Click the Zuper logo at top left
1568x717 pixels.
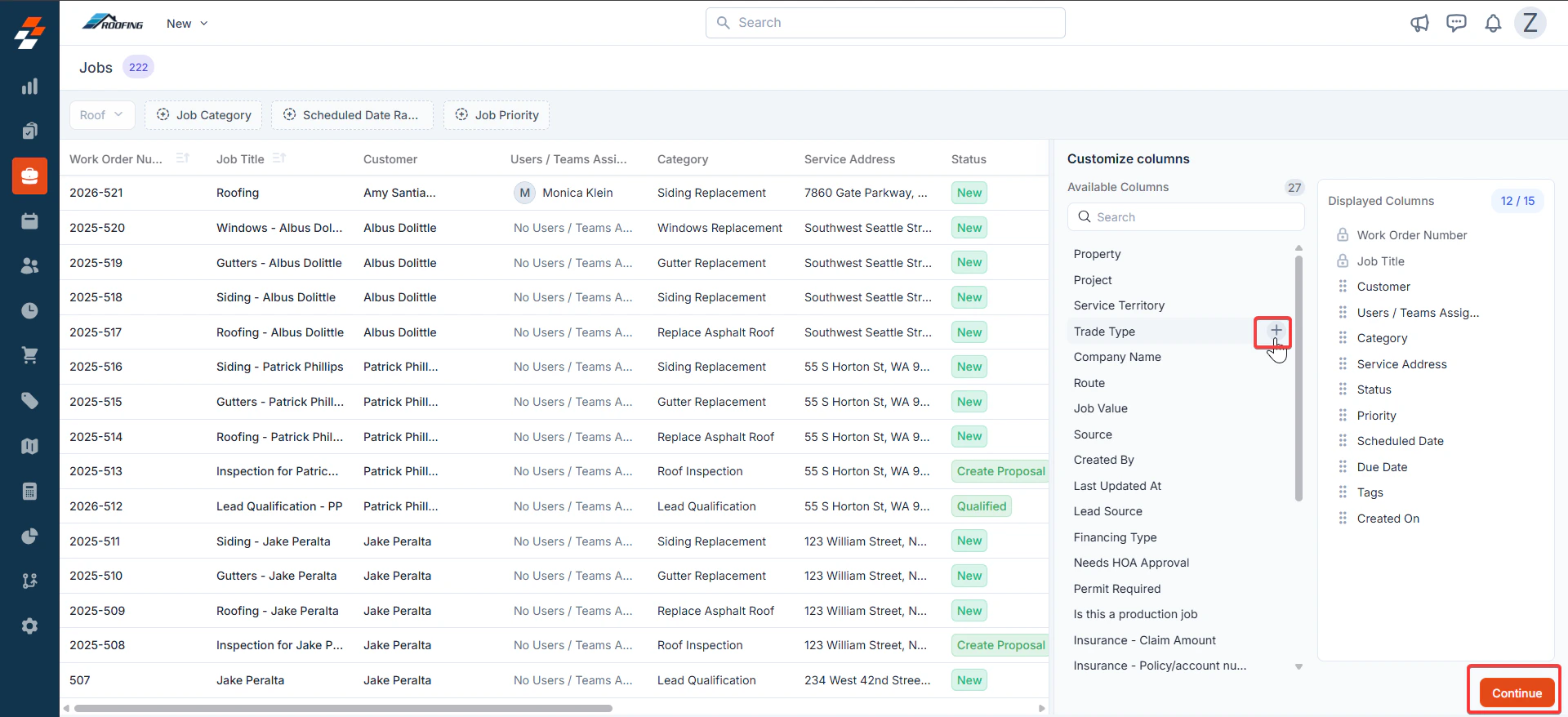29,33
